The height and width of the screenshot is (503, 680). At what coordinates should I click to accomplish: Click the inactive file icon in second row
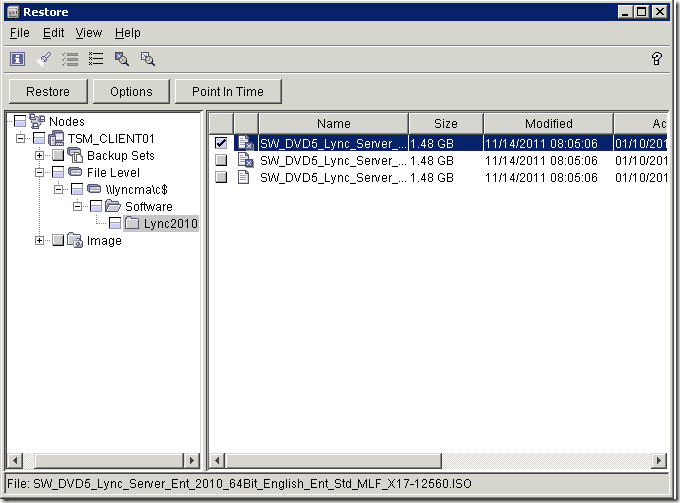245,160
